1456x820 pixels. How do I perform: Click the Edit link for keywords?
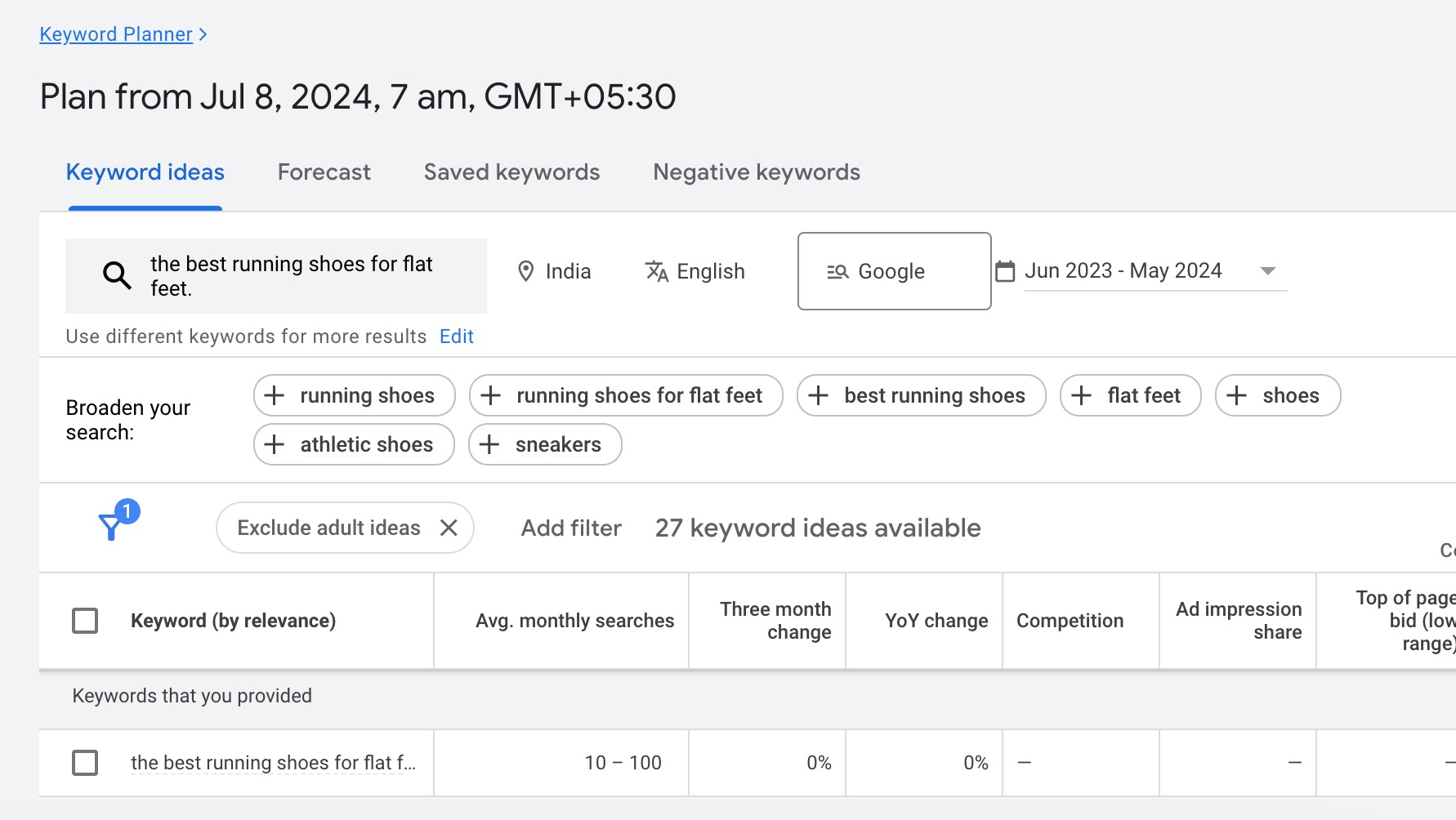[457, 336]
